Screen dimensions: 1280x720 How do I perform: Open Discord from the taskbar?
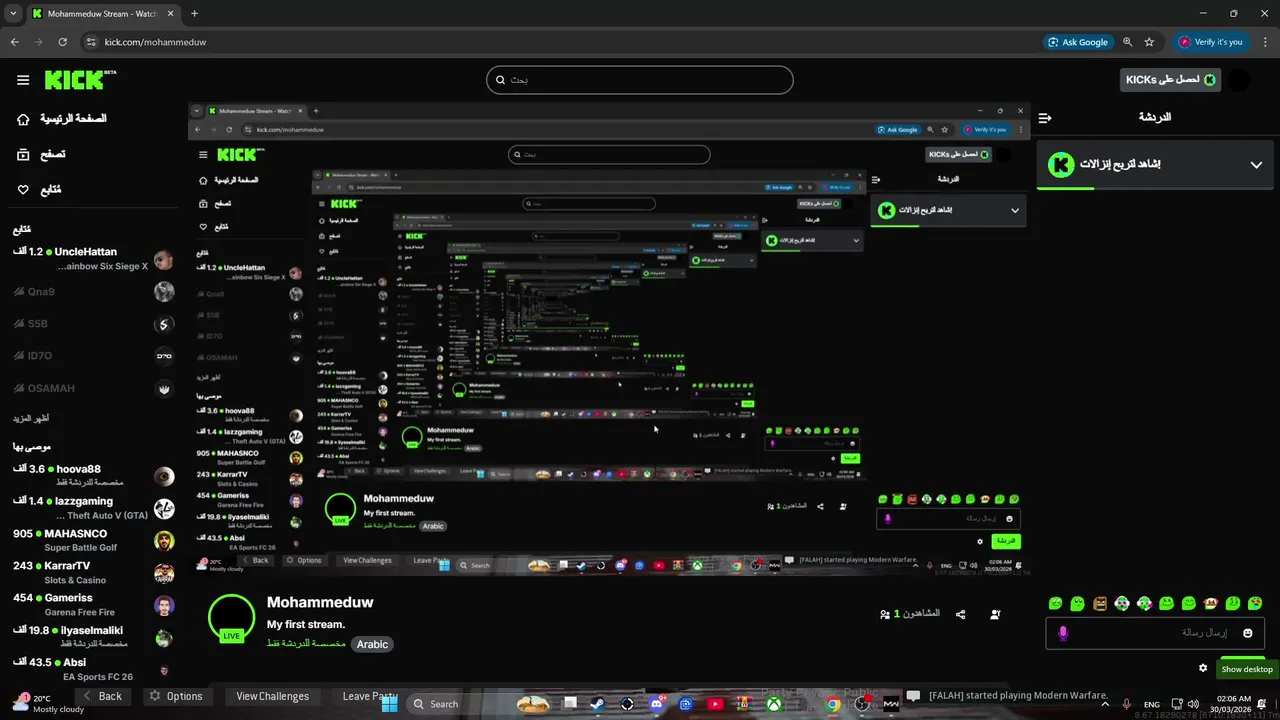point(656,704)
